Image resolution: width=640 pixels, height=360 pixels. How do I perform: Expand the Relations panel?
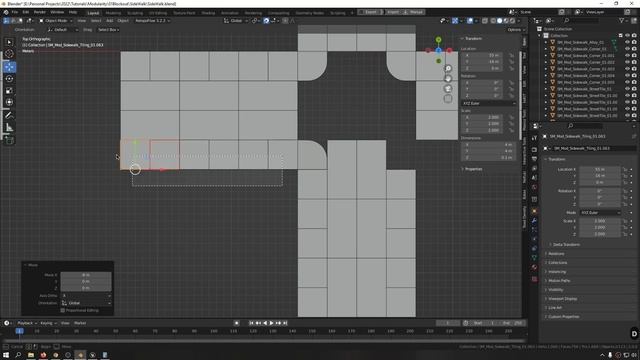(556, 253)
